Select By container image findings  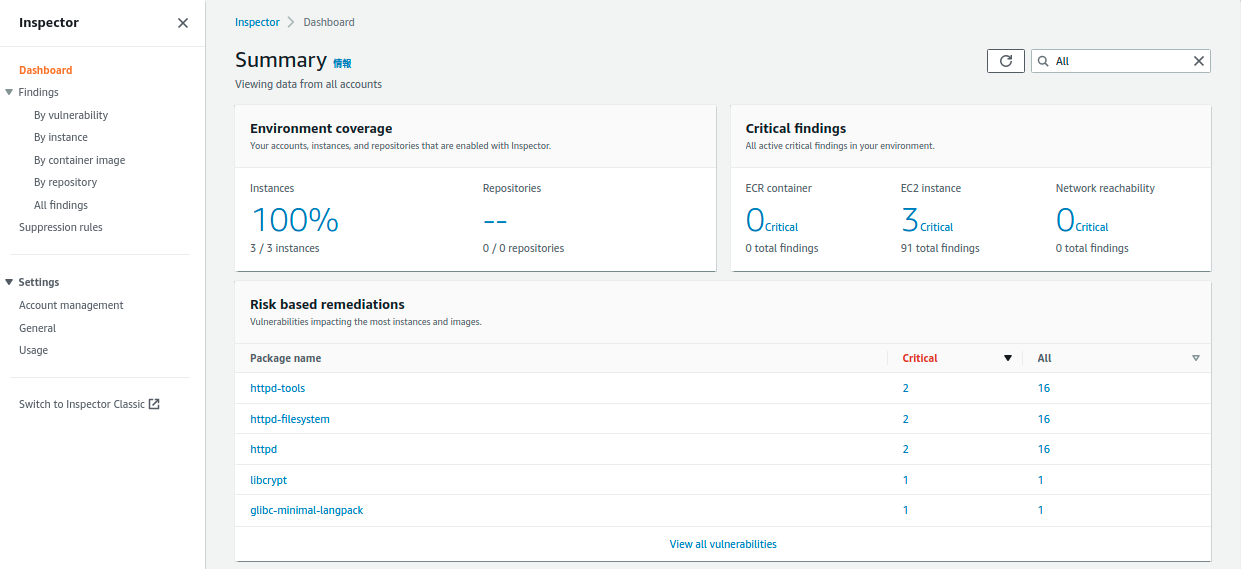79,160
